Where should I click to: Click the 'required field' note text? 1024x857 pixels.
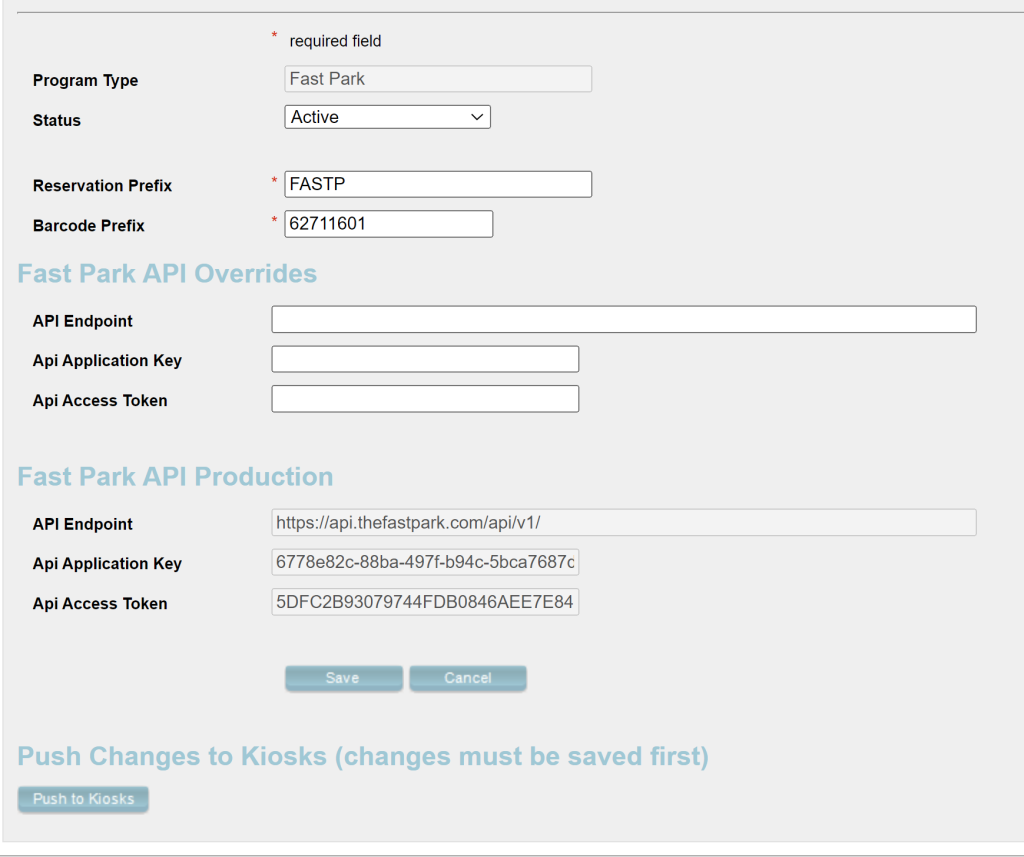tap(335, 41)
